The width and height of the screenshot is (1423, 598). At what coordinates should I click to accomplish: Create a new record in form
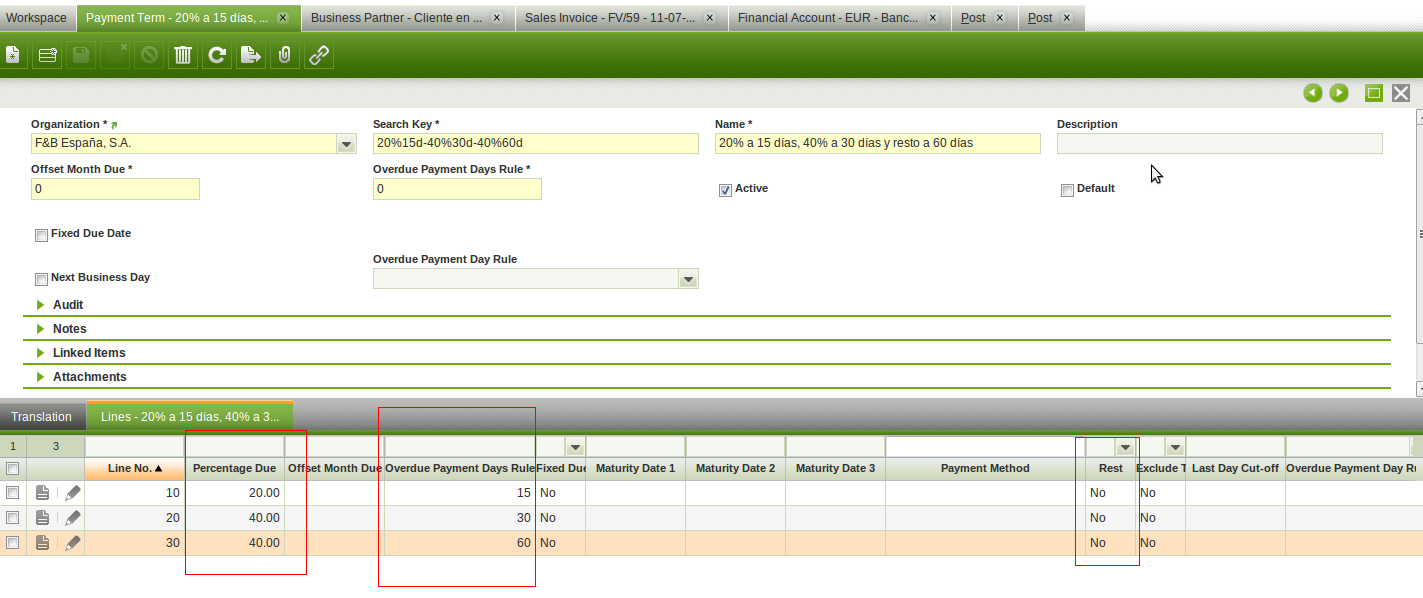click(13, 55)
